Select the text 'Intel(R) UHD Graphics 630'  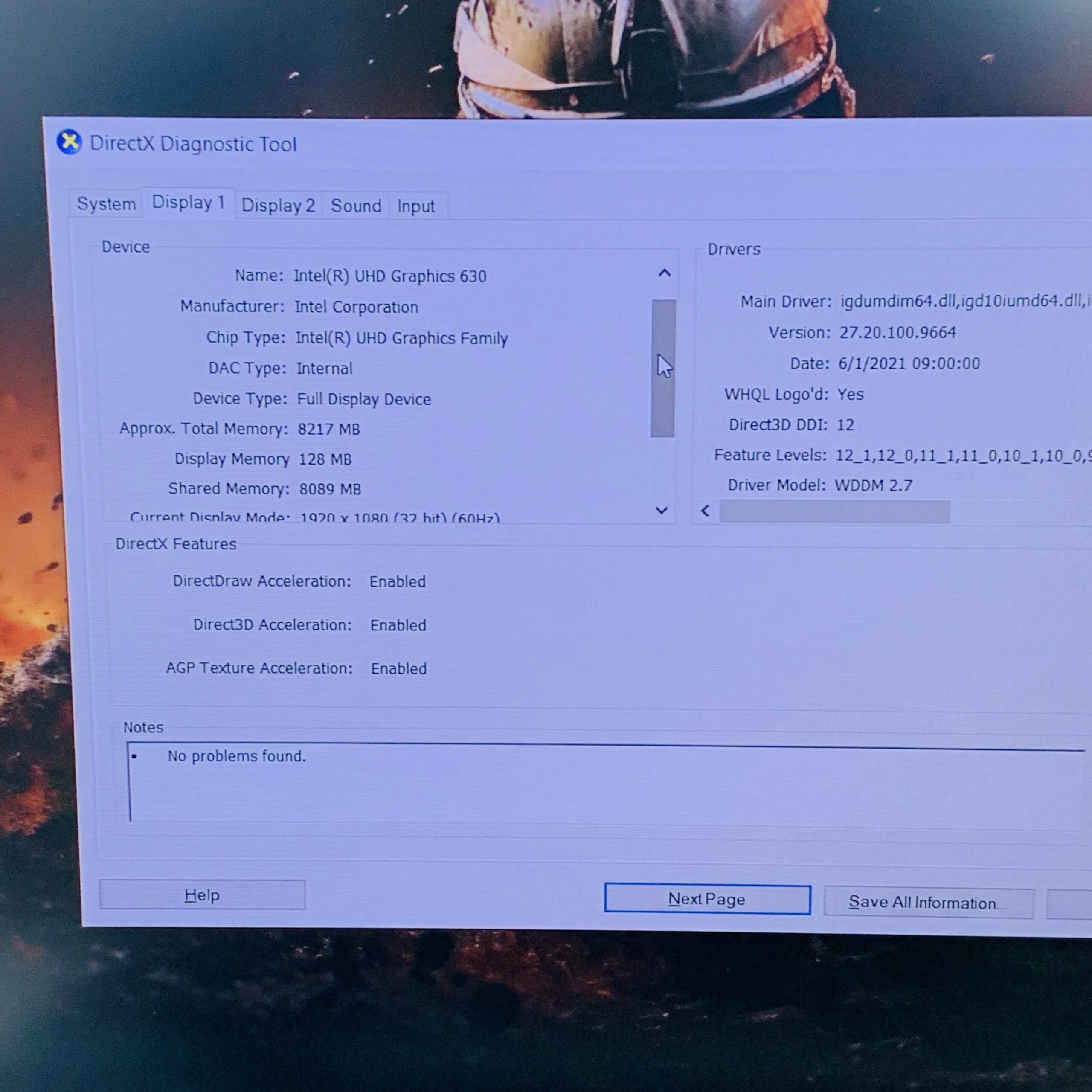(x=390, y=276)
